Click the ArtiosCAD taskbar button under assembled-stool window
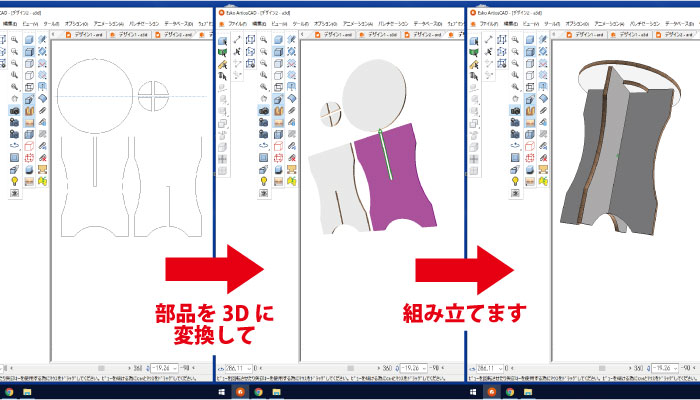The image size is (700, 400). pyautogui.click(x=492, y=392)
